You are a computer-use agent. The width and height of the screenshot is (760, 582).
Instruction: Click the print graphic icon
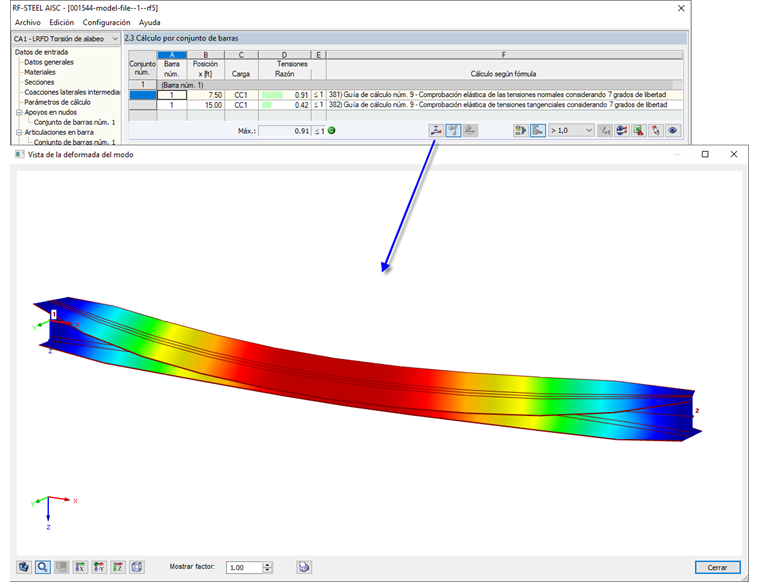(x=304, y=566)
